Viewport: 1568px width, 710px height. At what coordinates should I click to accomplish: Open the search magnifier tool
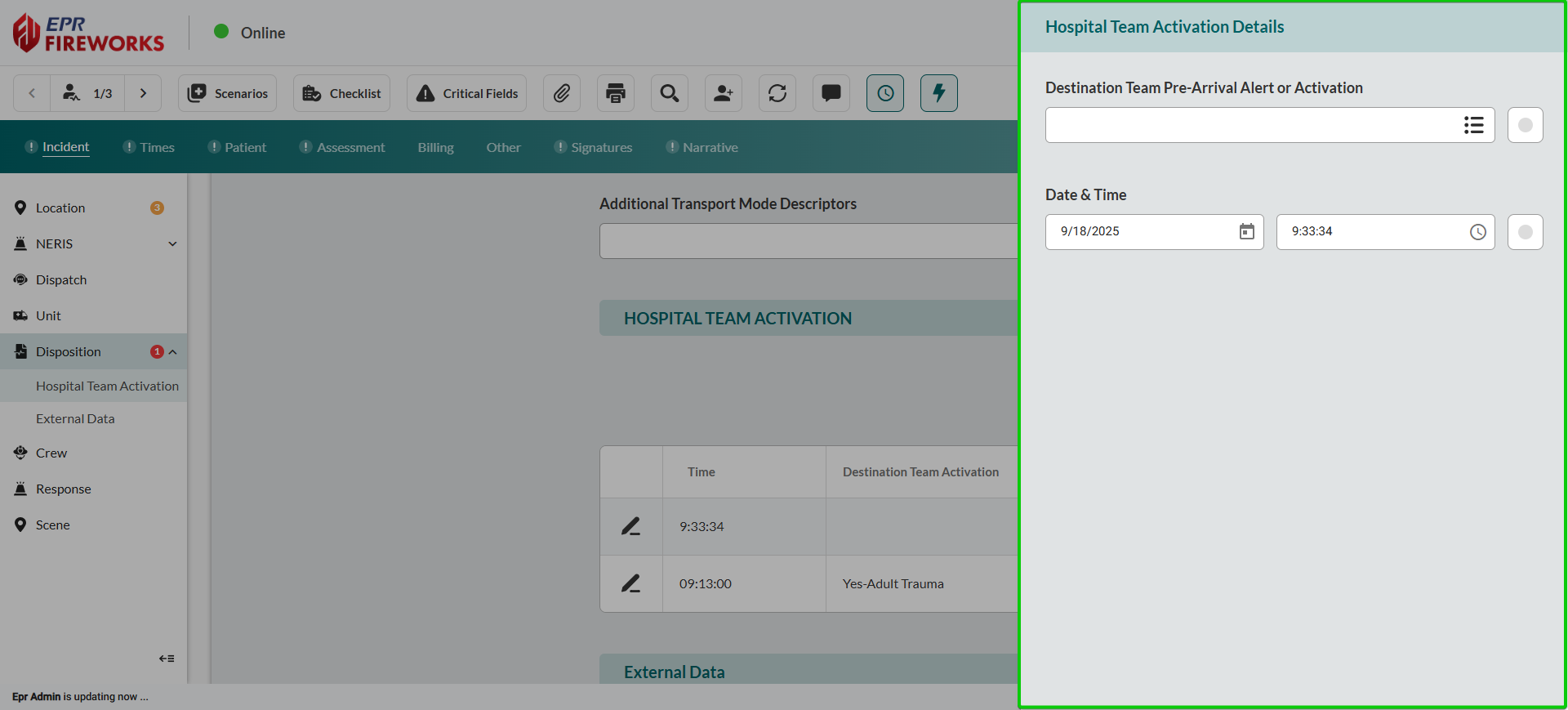(x=670, y=93)
